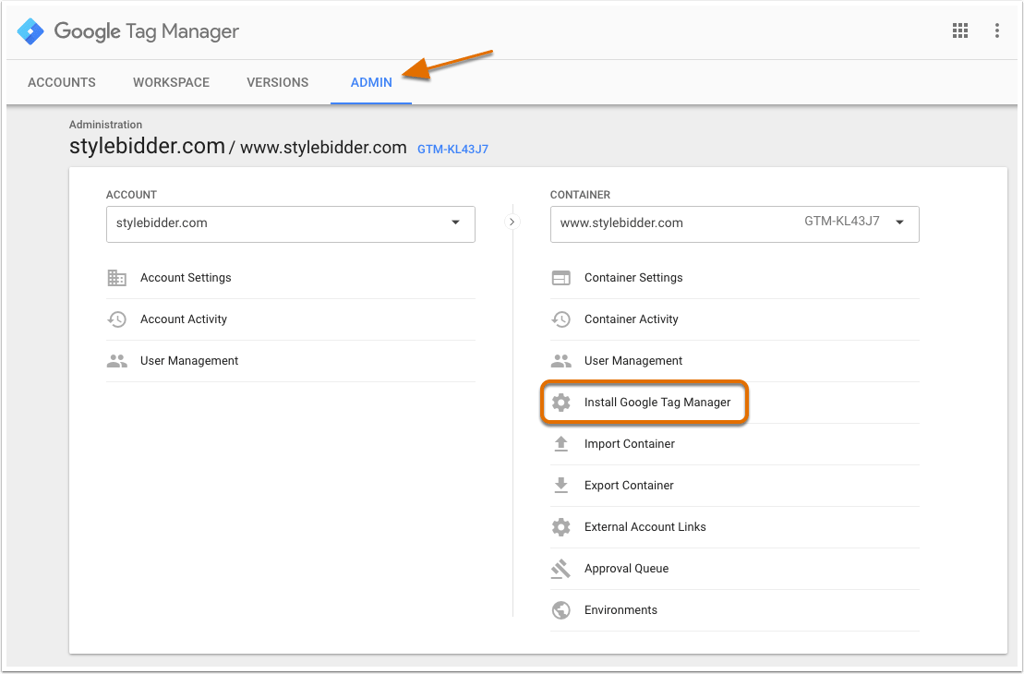
Task: Click the Account Activity history icon
Action: coord(117,319)
